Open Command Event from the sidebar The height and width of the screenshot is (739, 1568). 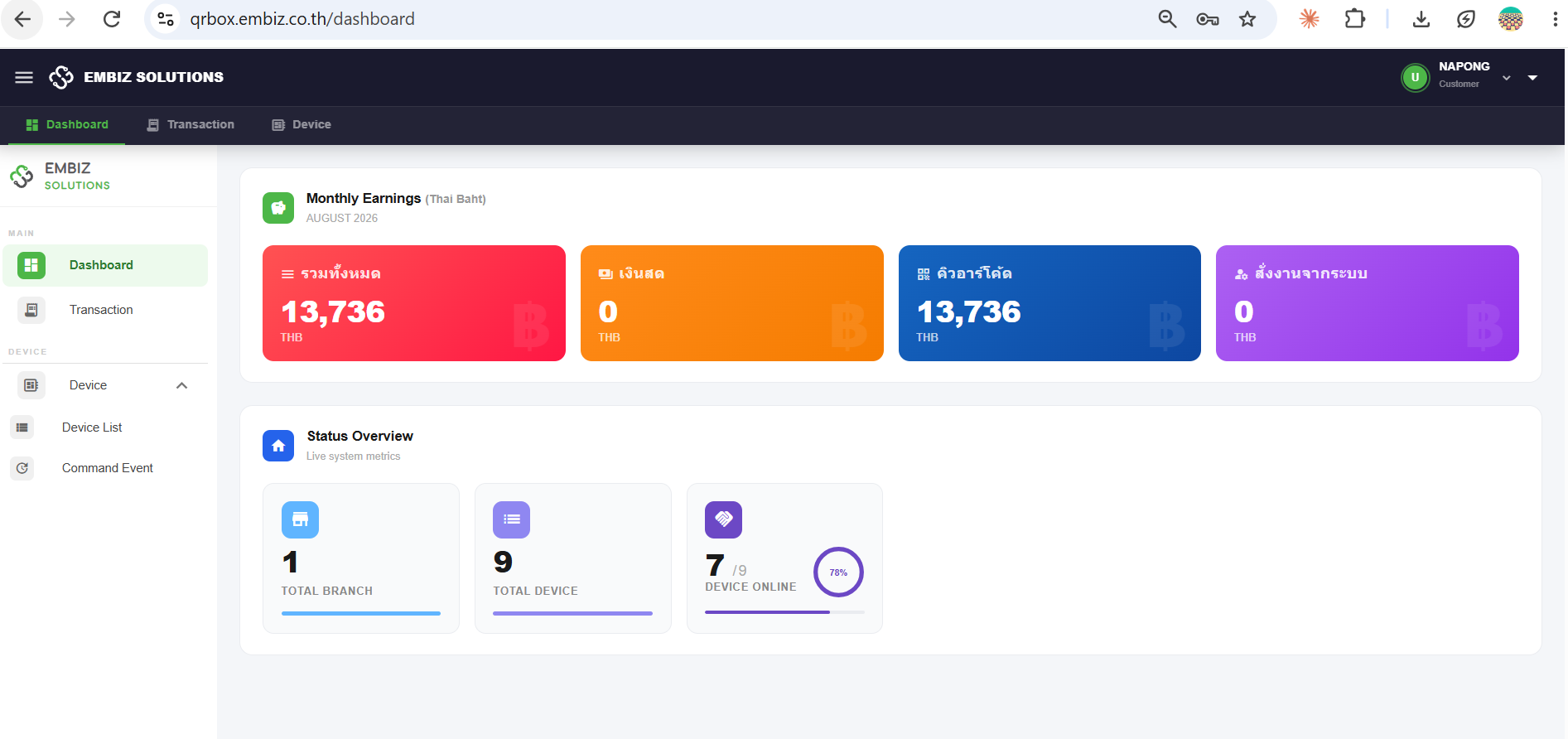point(105,468)
